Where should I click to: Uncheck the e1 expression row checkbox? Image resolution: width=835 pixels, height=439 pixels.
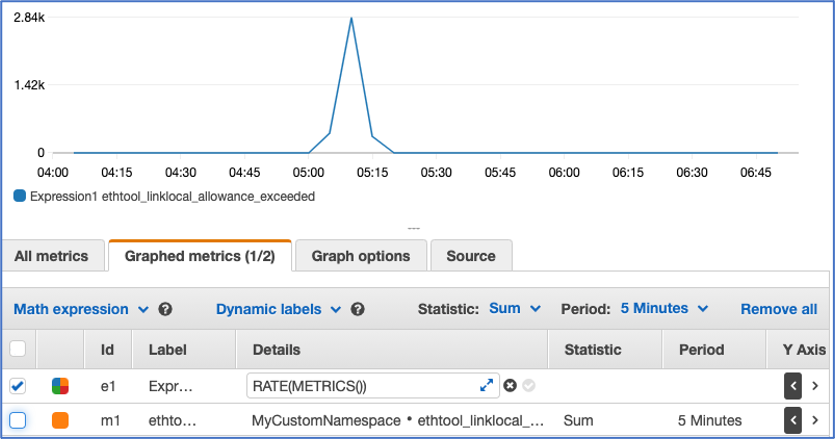point(18,386)
